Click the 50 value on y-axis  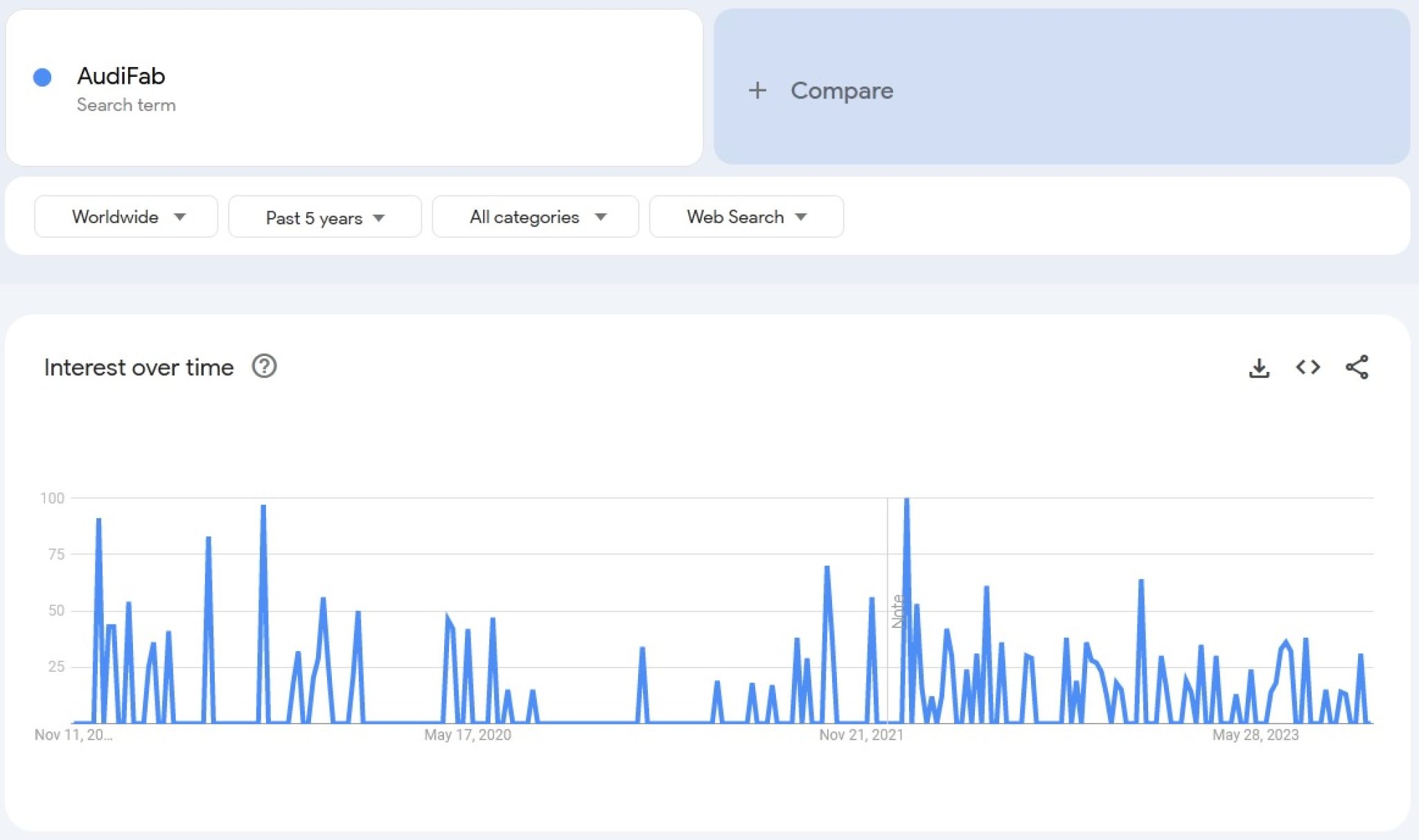(x=56, y=610)
